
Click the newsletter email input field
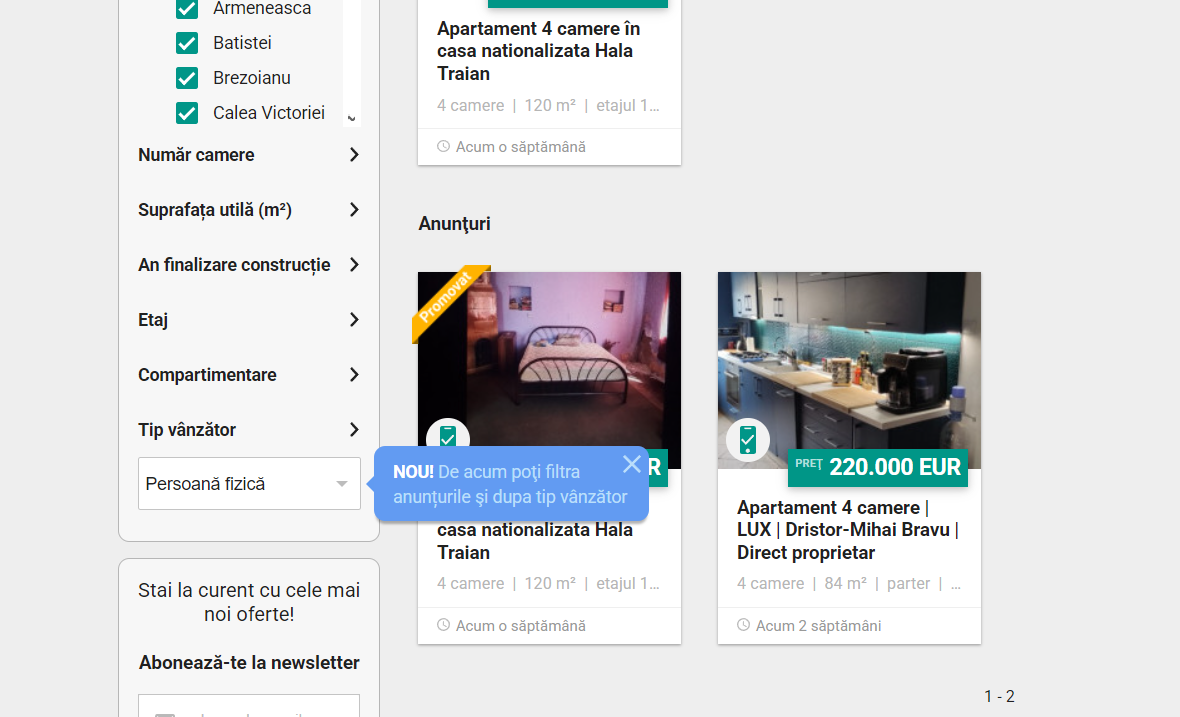tap(249, 706)
